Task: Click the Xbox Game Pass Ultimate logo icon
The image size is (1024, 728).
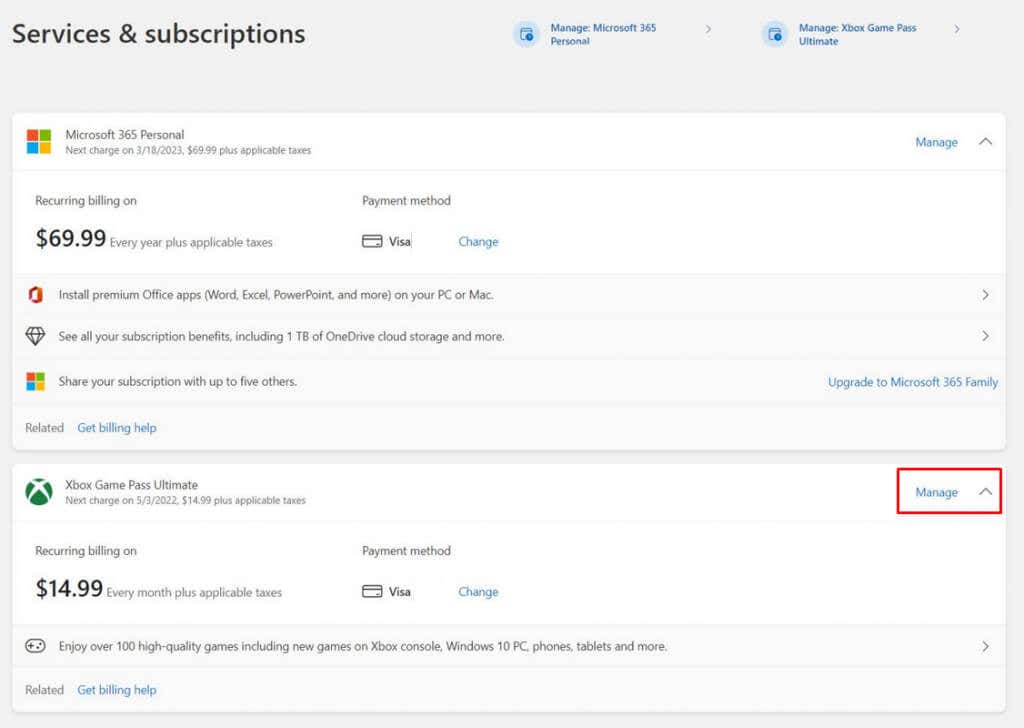Action: pyautogui.click(x=39, y=492)
